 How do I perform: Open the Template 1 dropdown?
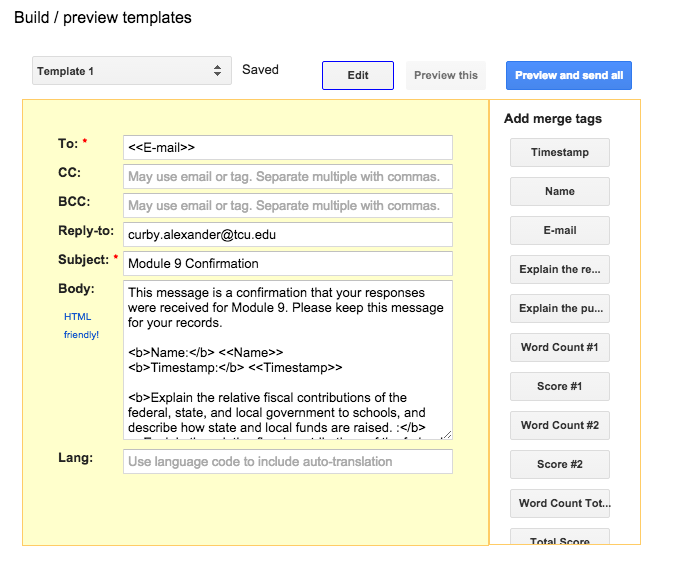[132, 70]
